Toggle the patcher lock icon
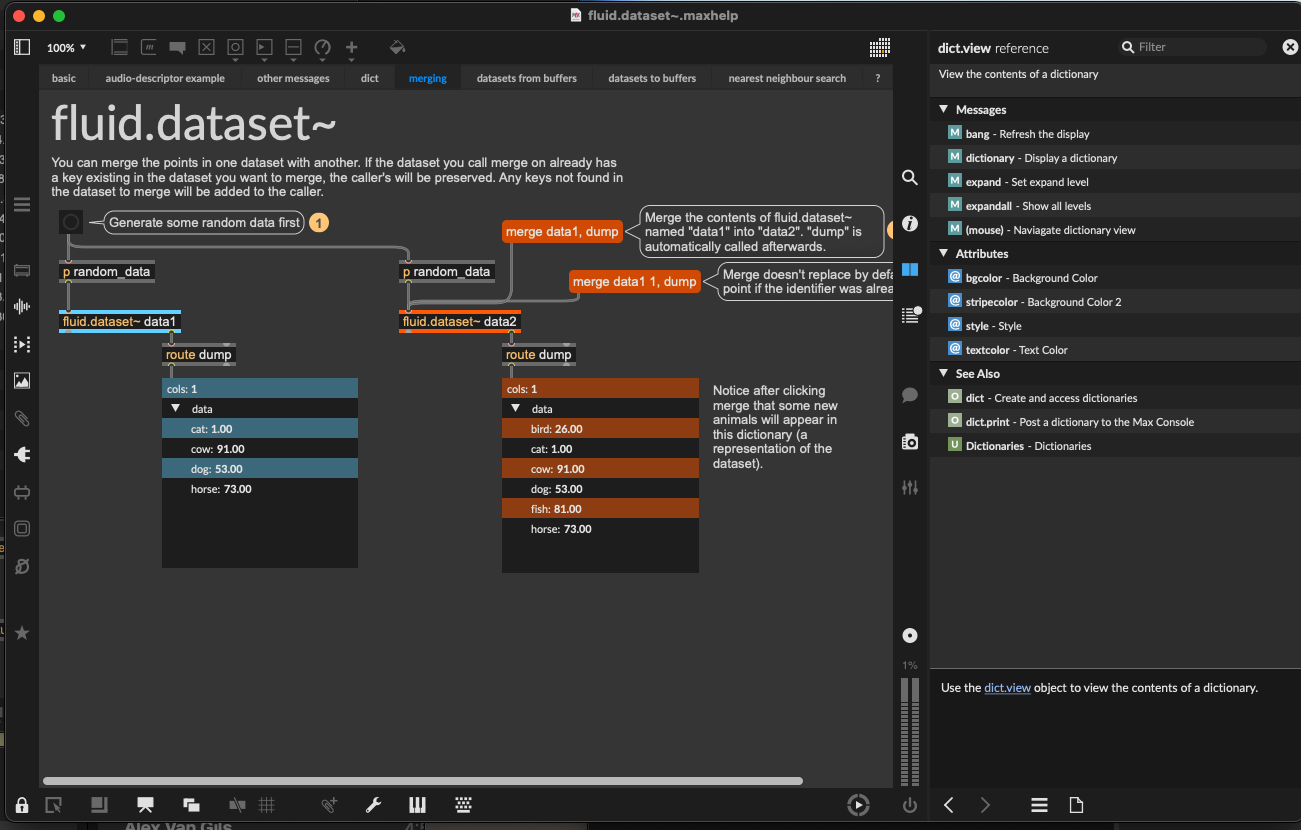The height and width of the screenshot is (830, 1301). [x=22, y=805]
